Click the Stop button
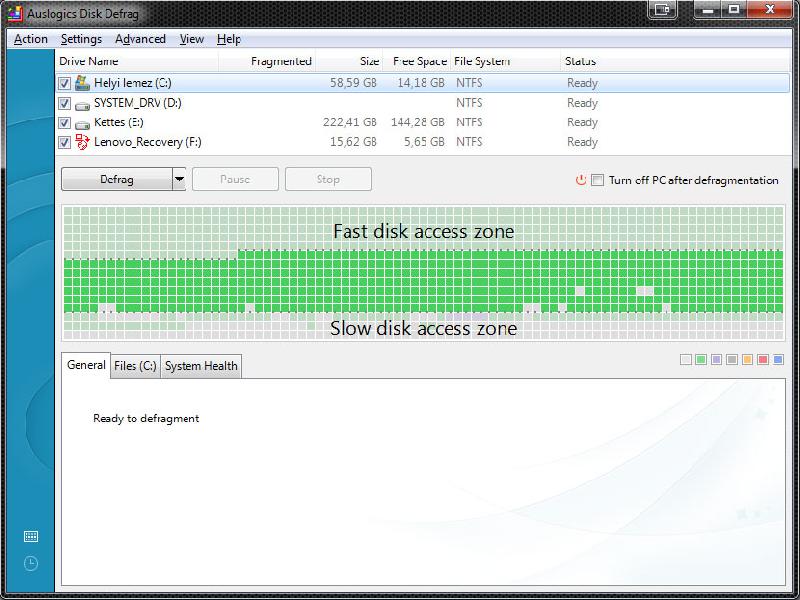This screenshot has height=600, width=800. tap(328, 179)
